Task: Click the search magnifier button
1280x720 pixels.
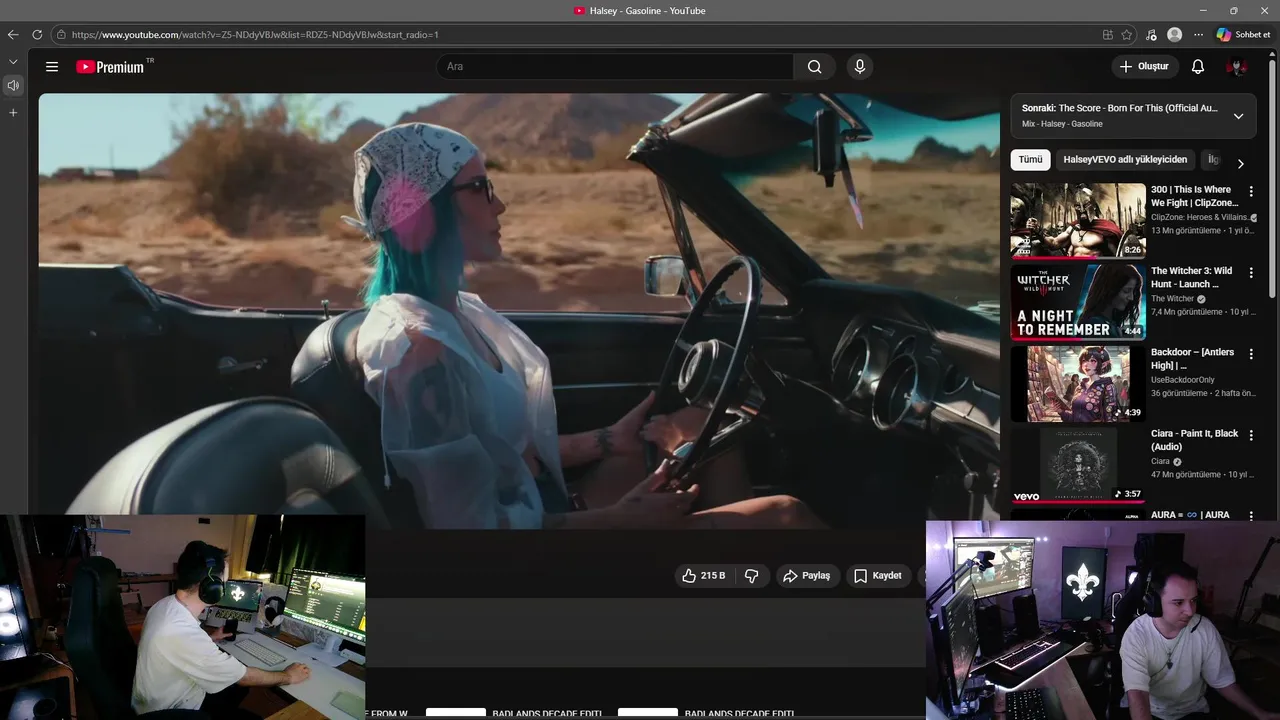Action: 815,67
